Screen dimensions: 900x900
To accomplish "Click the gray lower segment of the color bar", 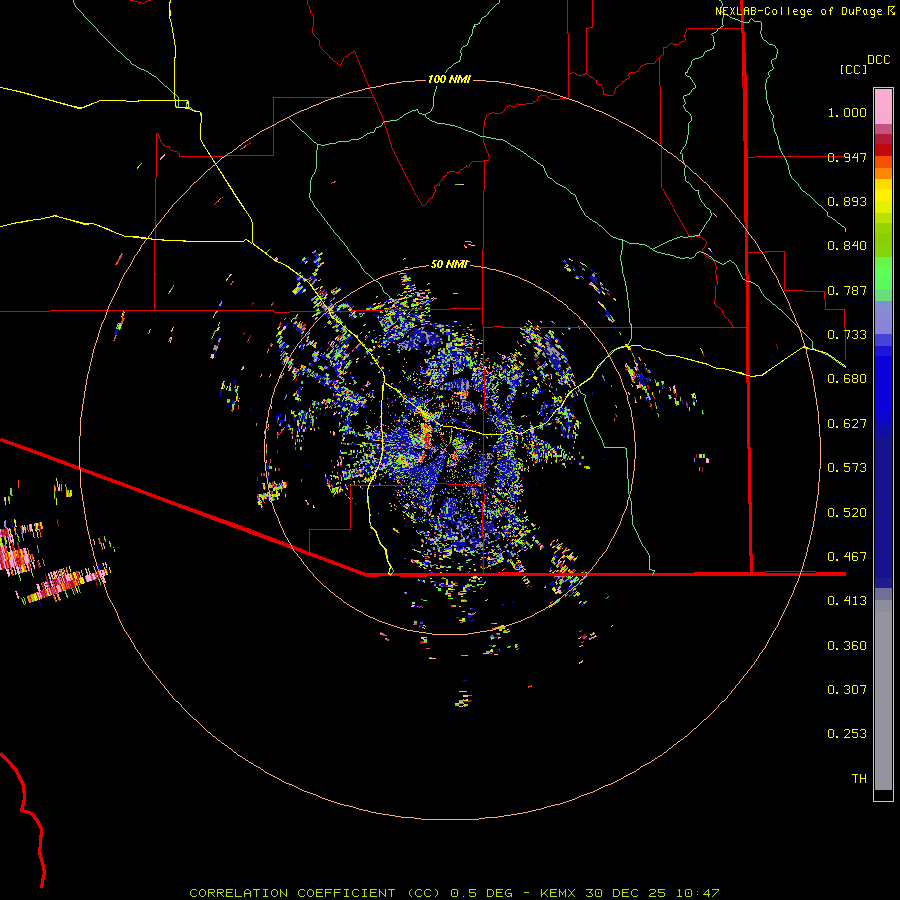I will 883,695.
